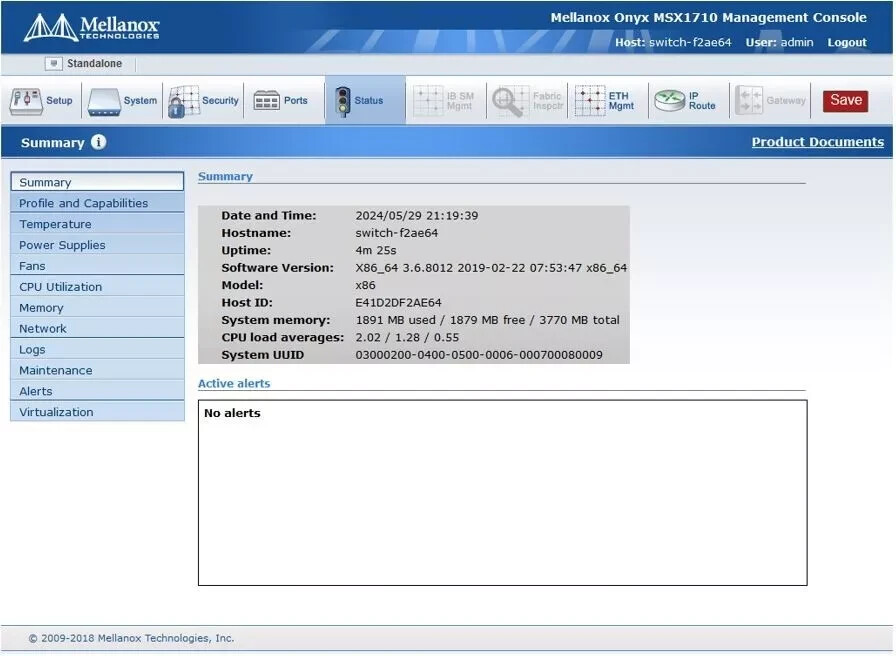Open the IP Route router icon

pos(670,101)
